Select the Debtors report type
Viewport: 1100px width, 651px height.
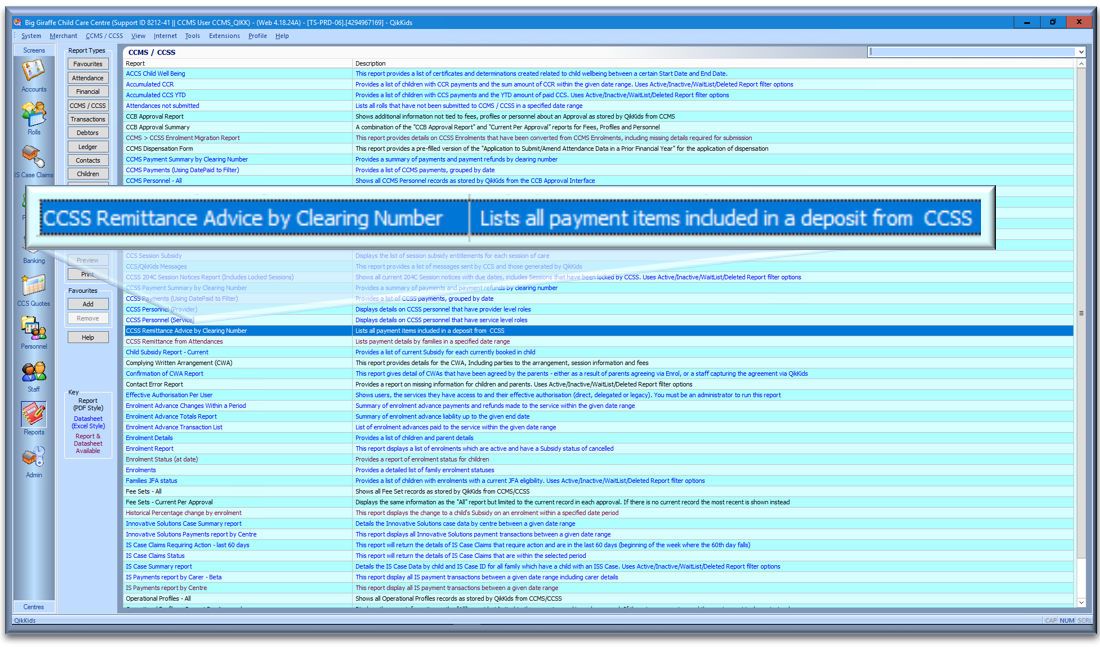coord(88,133)
